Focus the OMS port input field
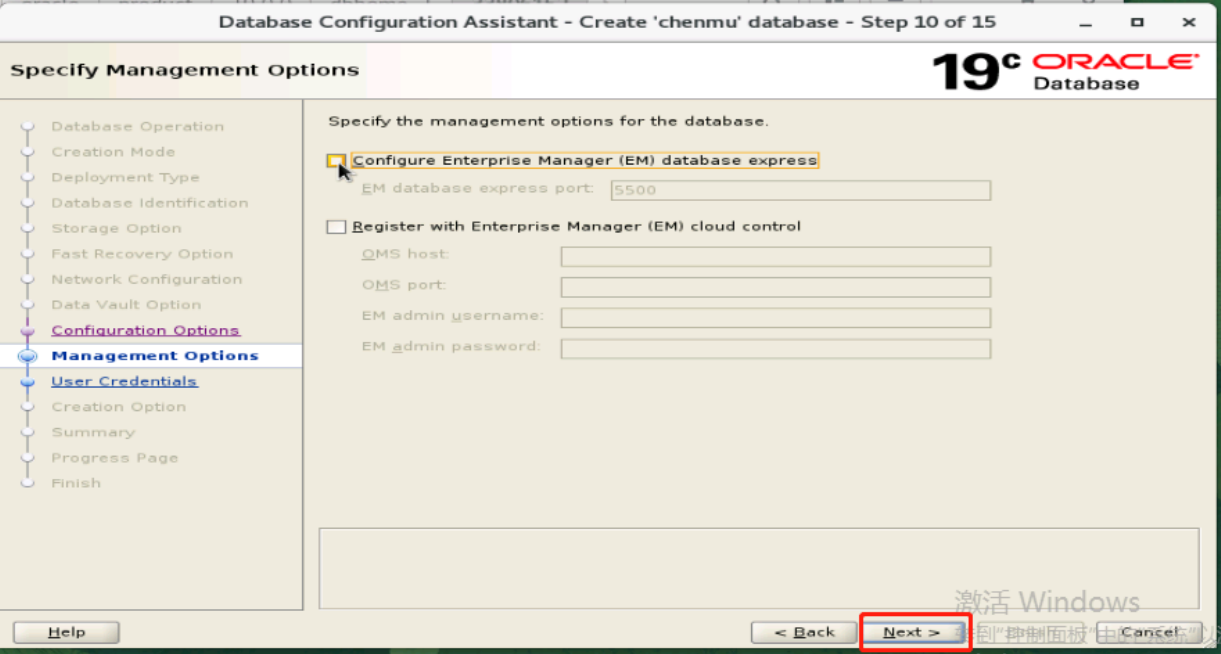Viewport: 1221px width, 654px height. [x=775, y=288]
